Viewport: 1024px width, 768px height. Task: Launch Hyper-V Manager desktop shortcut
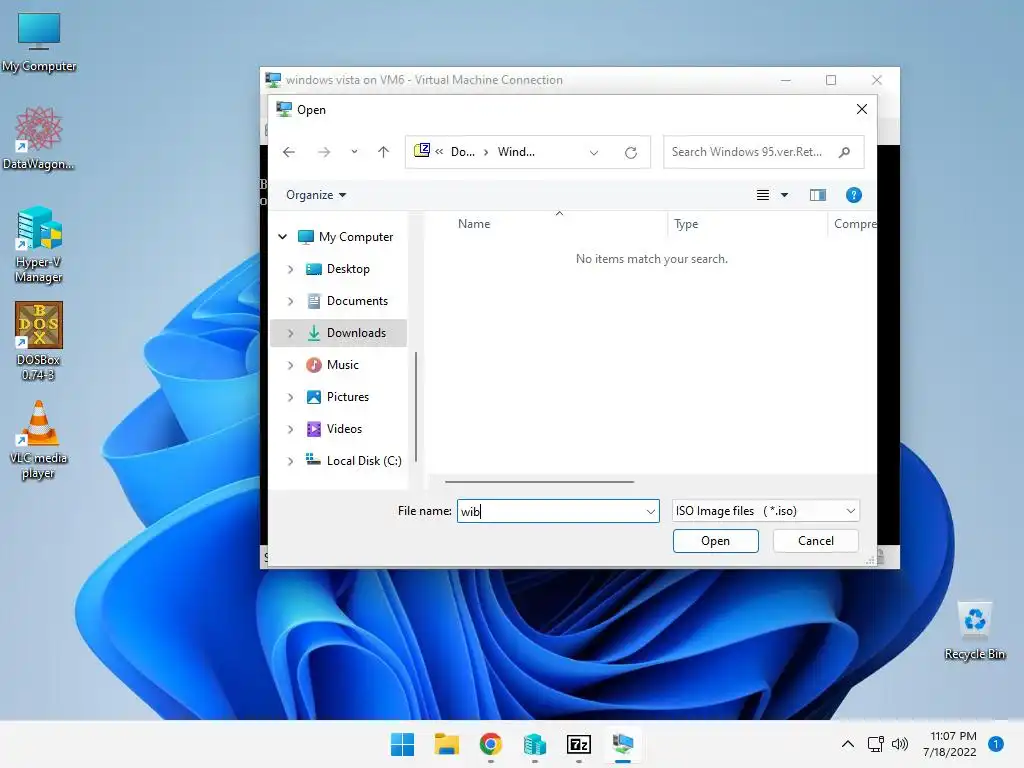click(x=39, y=244)
